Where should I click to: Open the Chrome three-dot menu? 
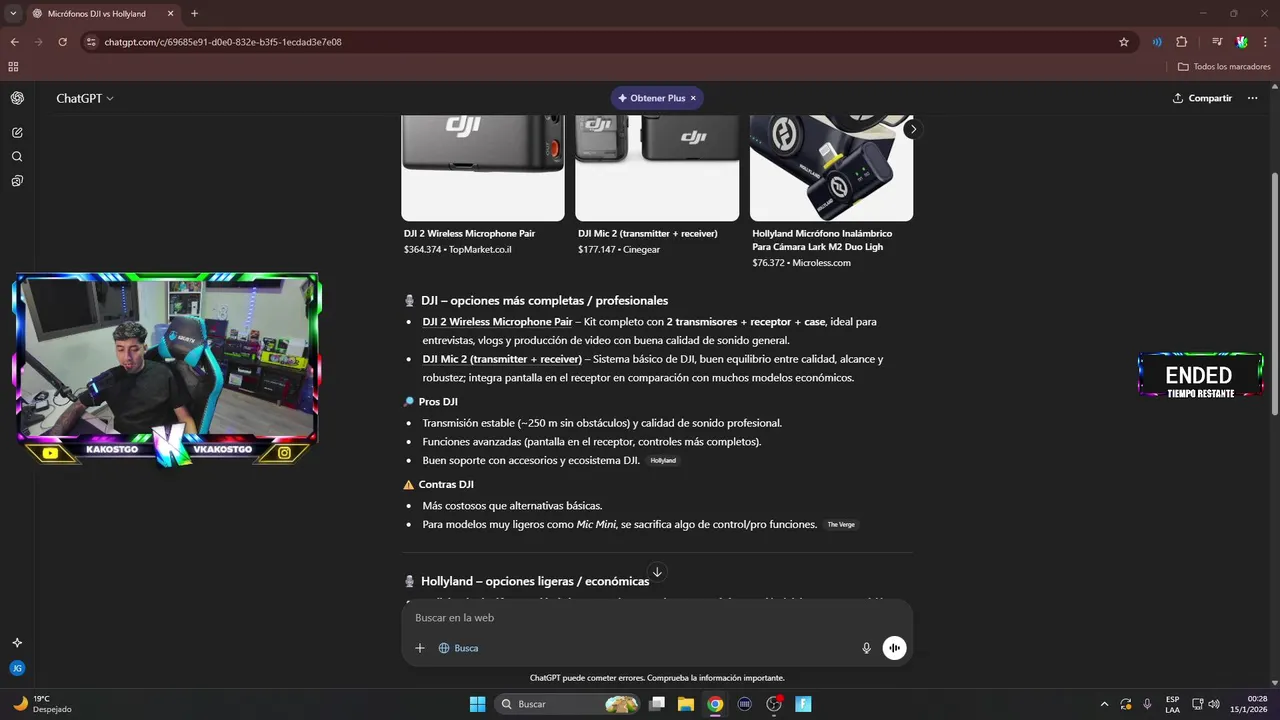pyautogui.click(x=1265, y=42)
